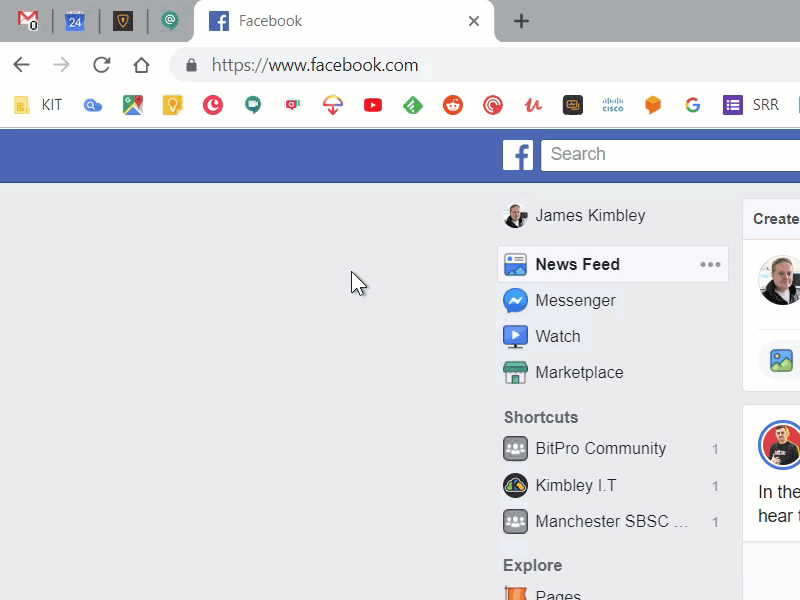This screenshot has height=600, width=800.
Task: Open James Kimbley's profile
Action: (574, 215)
